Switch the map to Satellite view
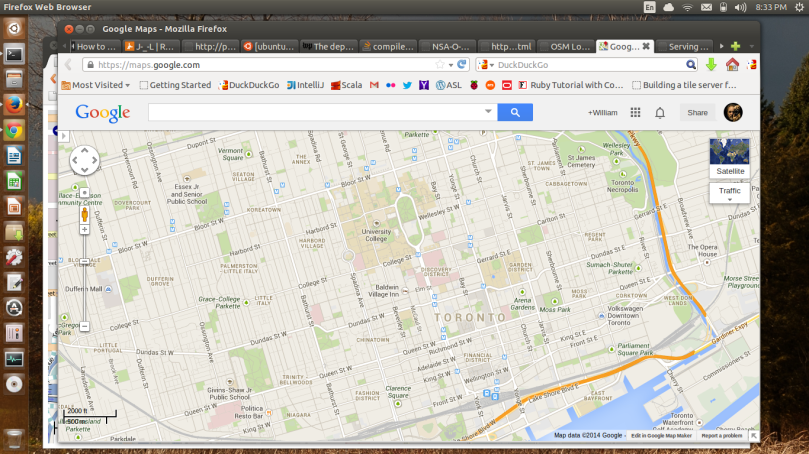Viewport: 809px width, 454px height. click(x=730, y=157)
